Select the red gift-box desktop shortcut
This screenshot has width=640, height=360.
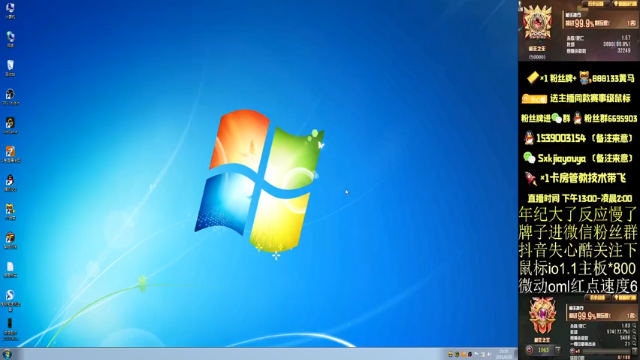point(10,240)
